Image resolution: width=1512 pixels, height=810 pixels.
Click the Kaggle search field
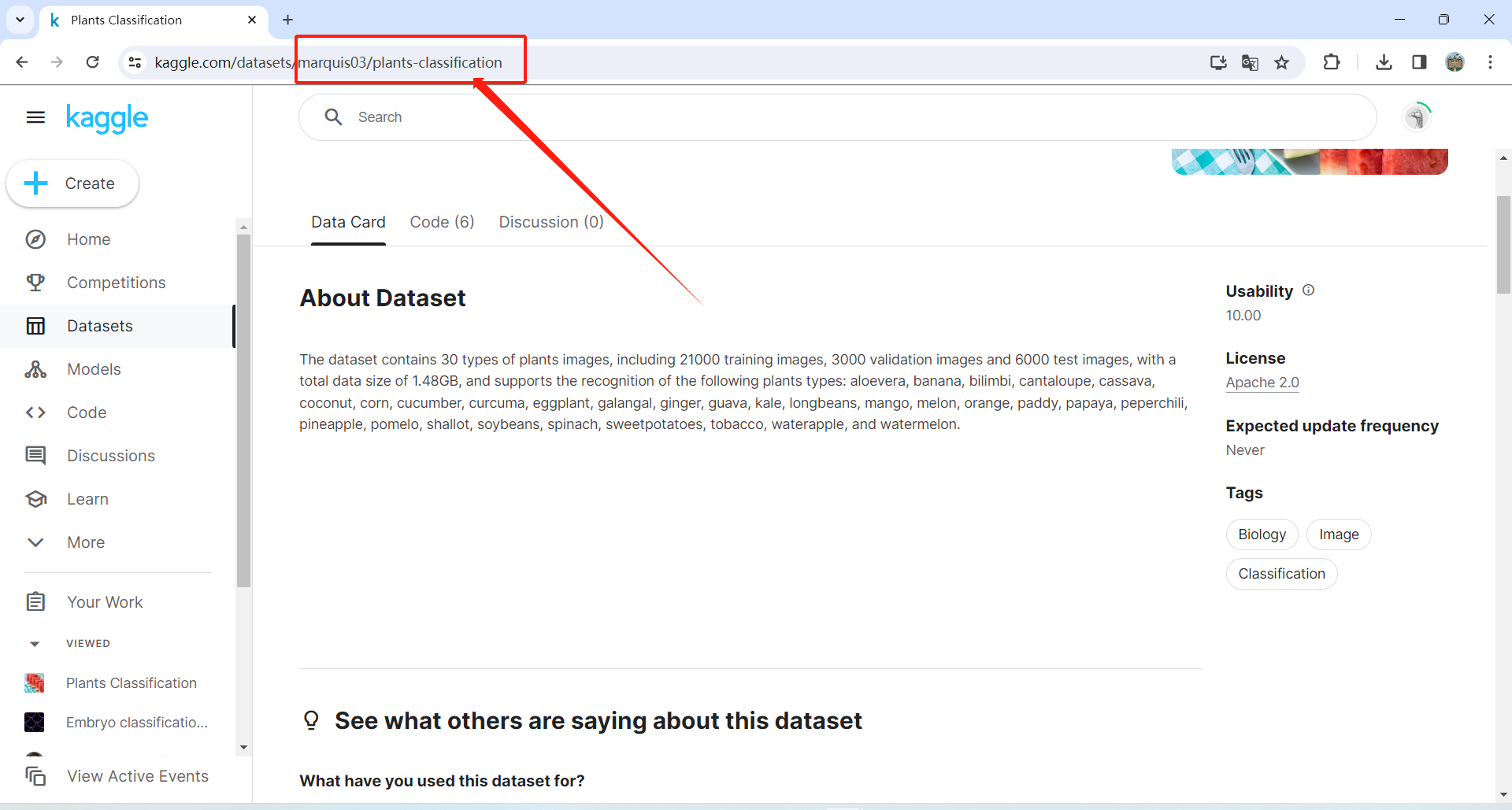[x=837, y=117]
